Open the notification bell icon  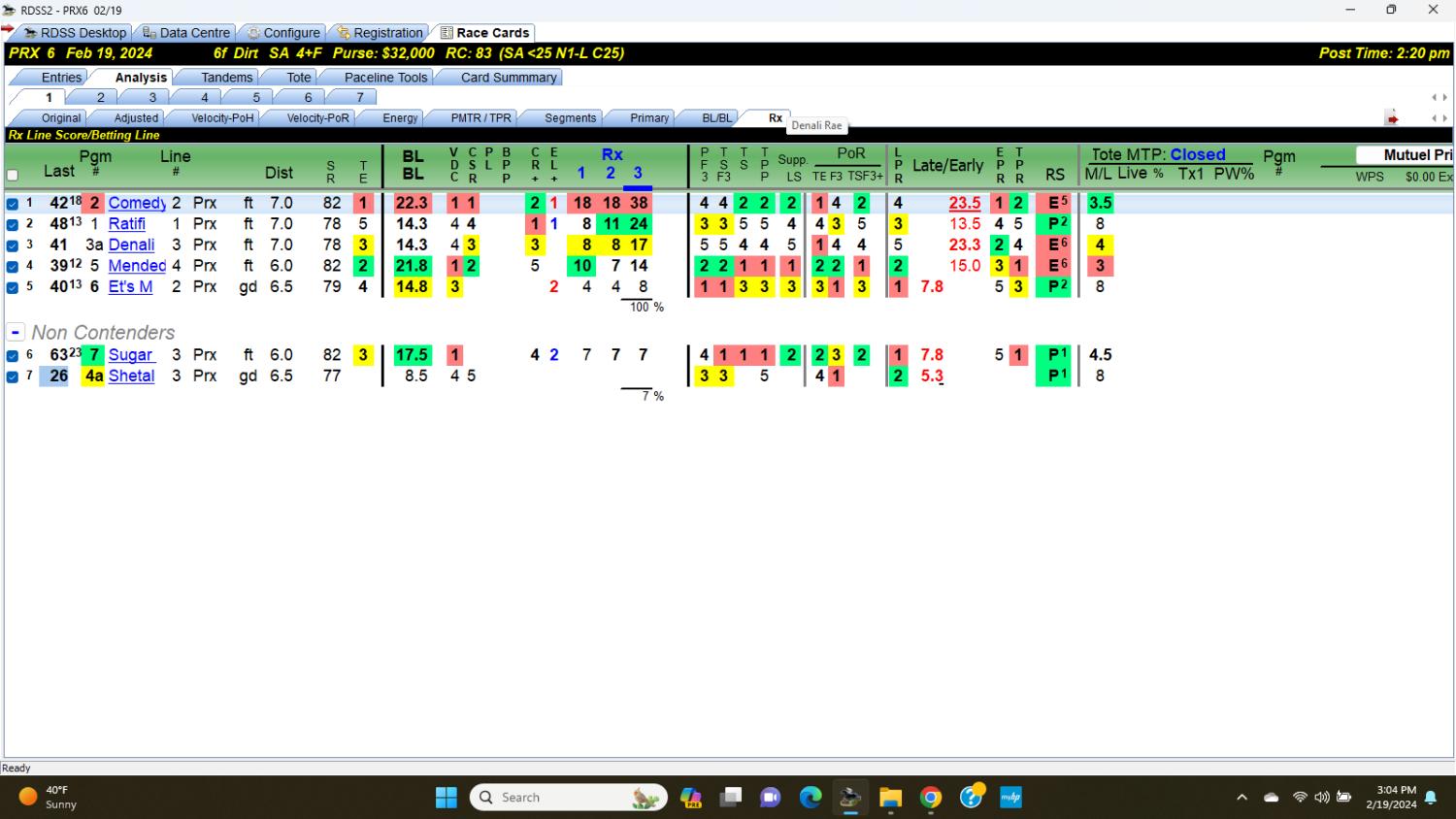click(x=1431, y=798)
